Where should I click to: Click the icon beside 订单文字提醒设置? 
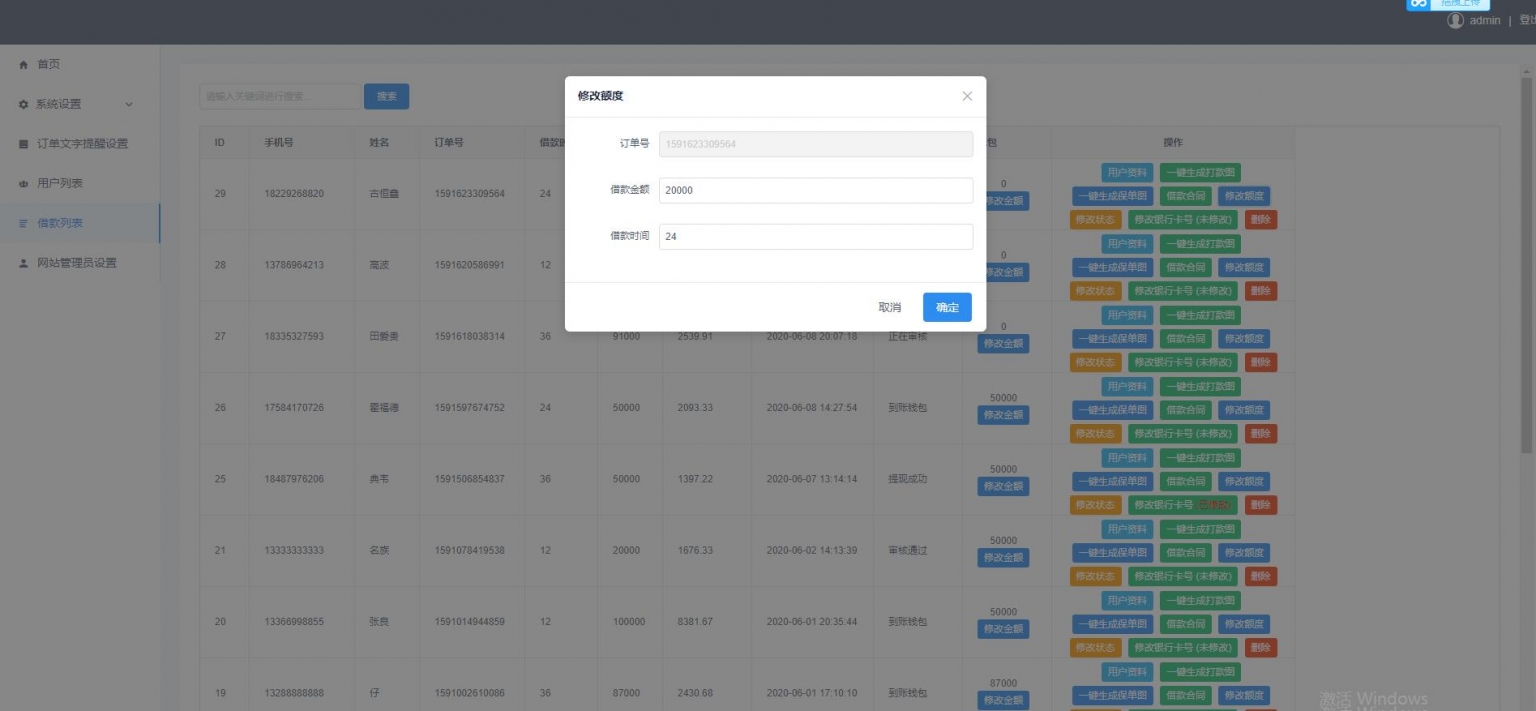[24, 144]
